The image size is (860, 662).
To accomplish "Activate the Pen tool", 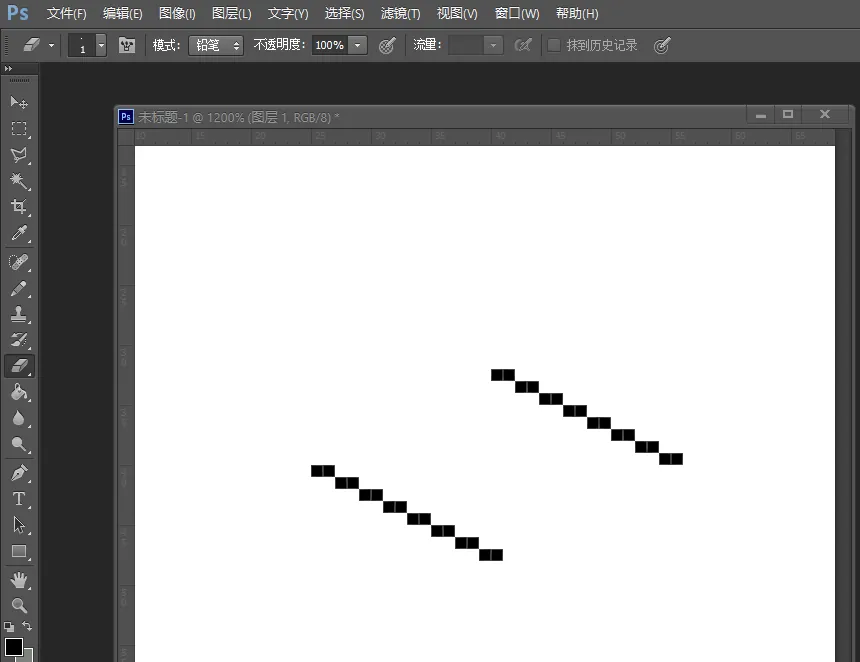I will click(19, 473).
